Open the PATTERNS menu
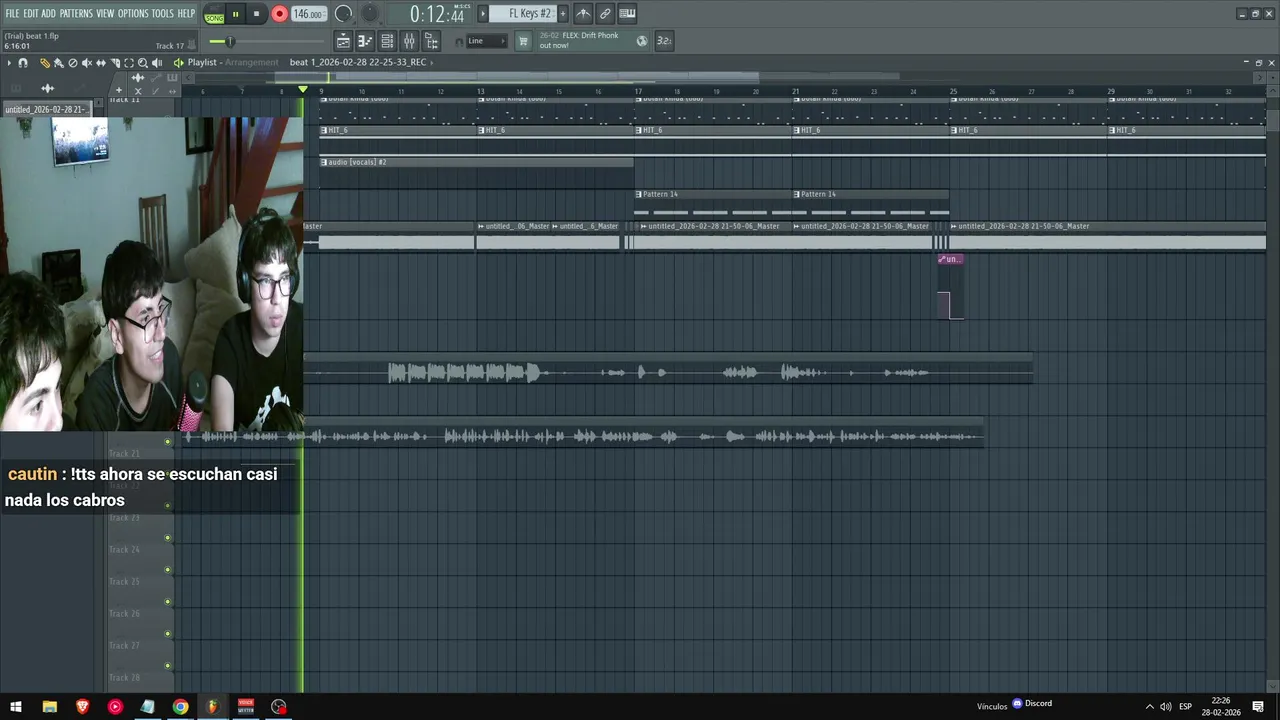The width and height of the screenshot is (1280, 720). click(76, 13)
